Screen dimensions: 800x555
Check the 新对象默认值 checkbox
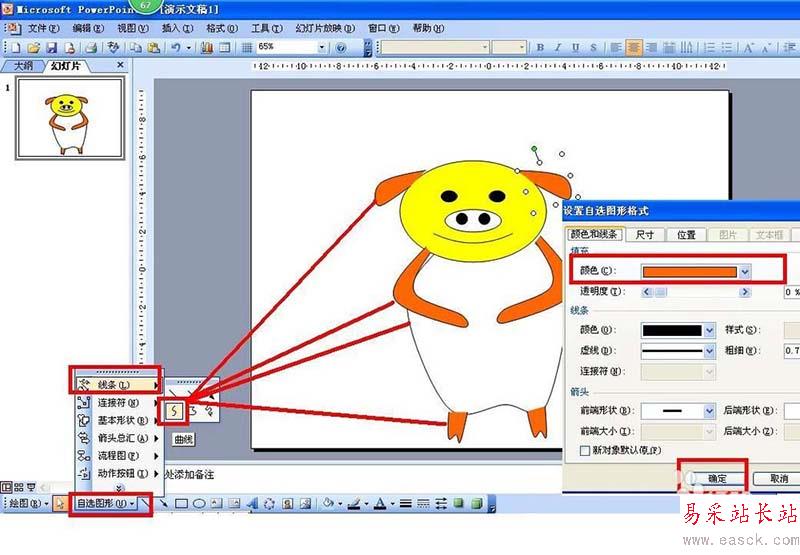coord(585,450)
